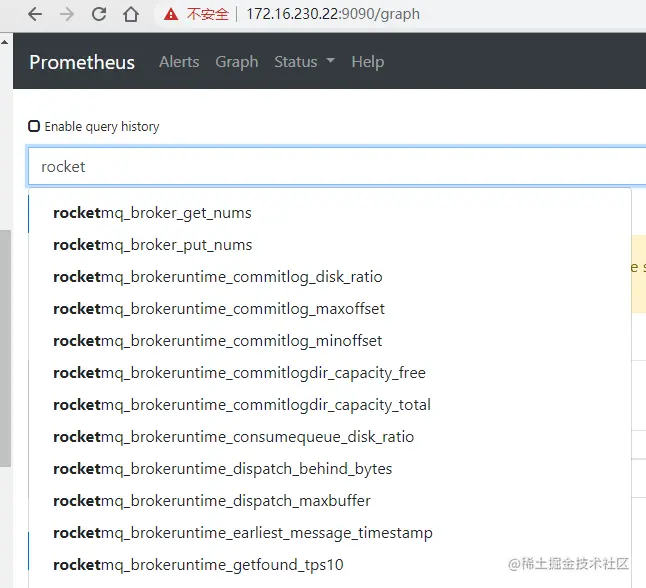Open the Prometheus brand link
Screen dimensions: 646x588
[82, 62]
